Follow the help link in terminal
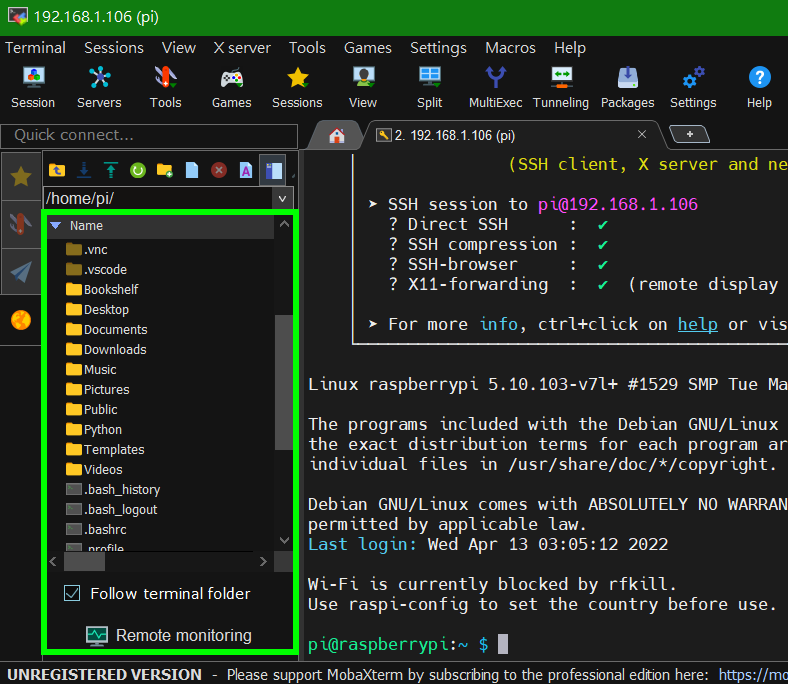The height and width of the screenshot is (684, 788). click(697, 325)
